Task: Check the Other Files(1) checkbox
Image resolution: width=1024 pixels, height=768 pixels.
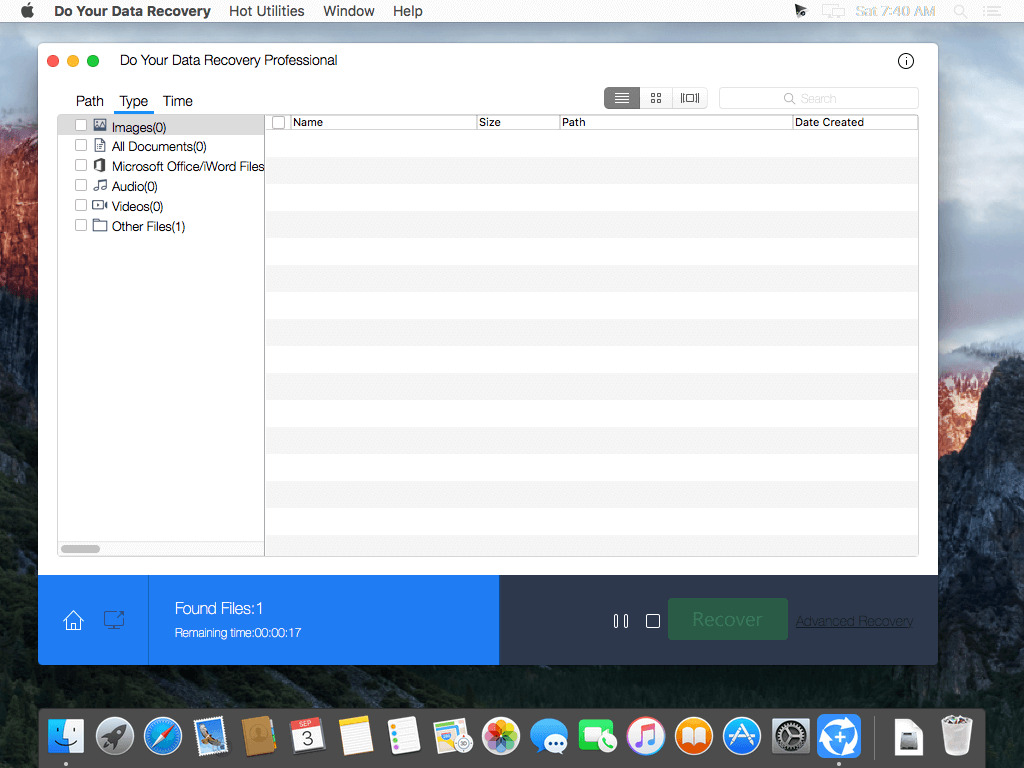Action: [81, 225]
